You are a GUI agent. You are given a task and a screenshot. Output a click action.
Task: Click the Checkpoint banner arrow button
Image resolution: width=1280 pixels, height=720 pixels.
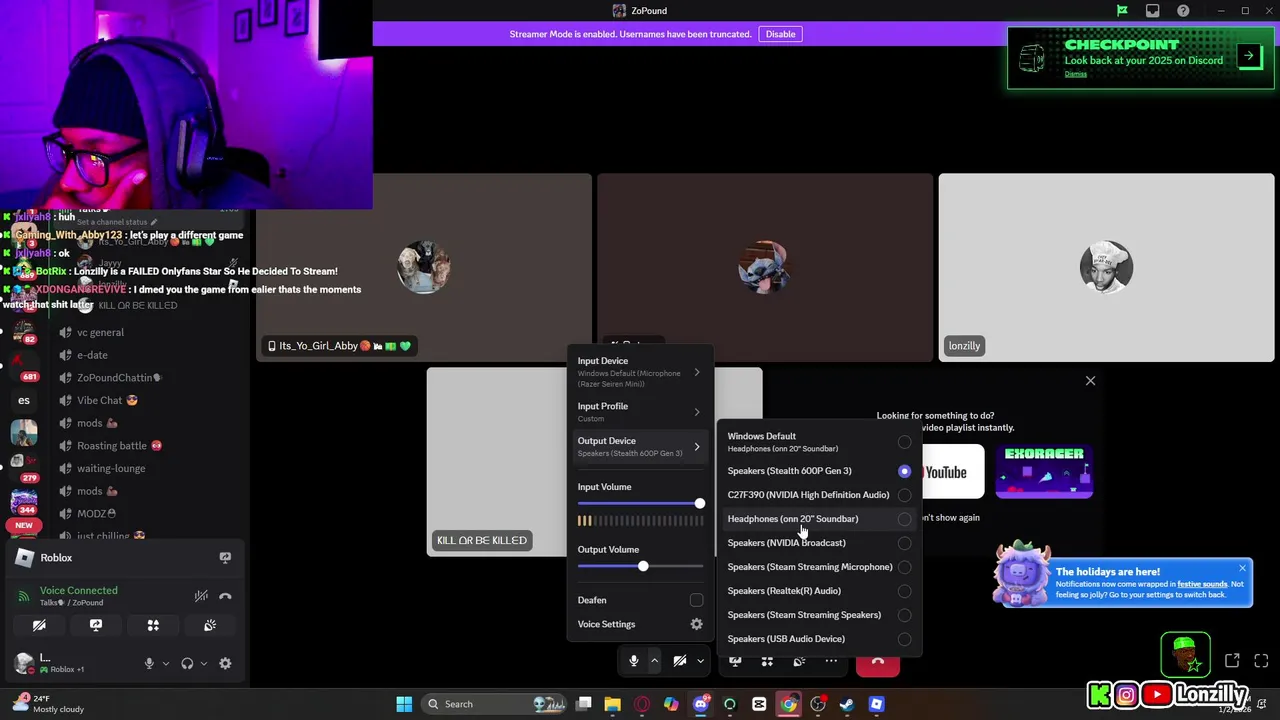[1249, 56]
